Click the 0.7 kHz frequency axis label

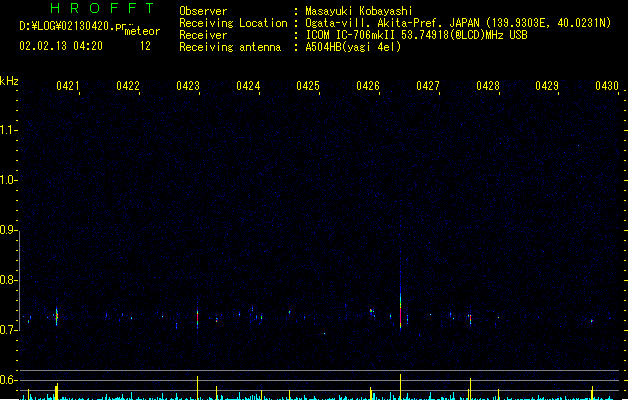(7, 330)
